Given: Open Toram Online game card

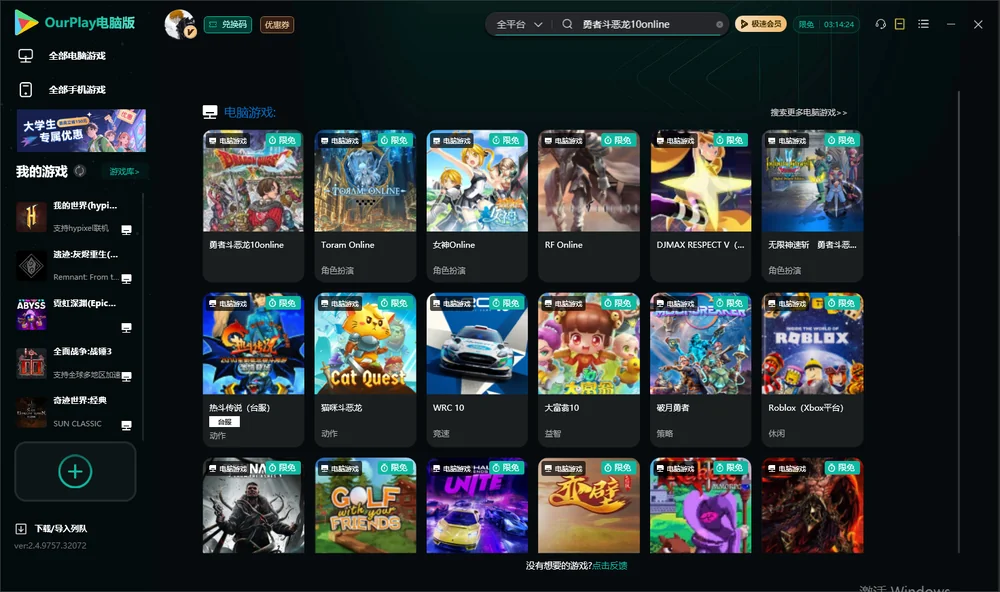Looking at the screenshot, I should 365,205.
